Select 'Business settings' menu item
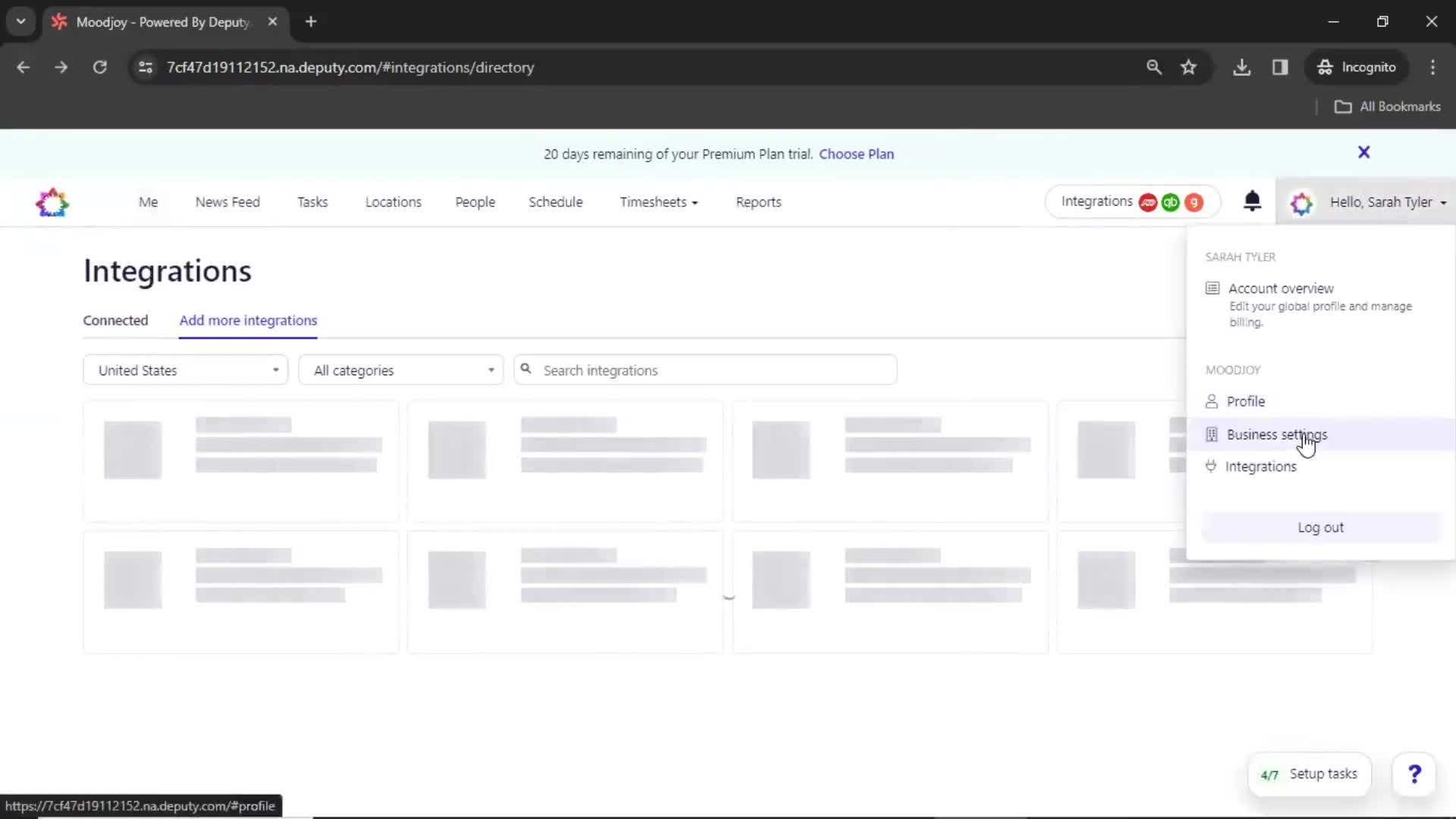This screenshot has height=819, width=1456. [x=1277, y=434]
